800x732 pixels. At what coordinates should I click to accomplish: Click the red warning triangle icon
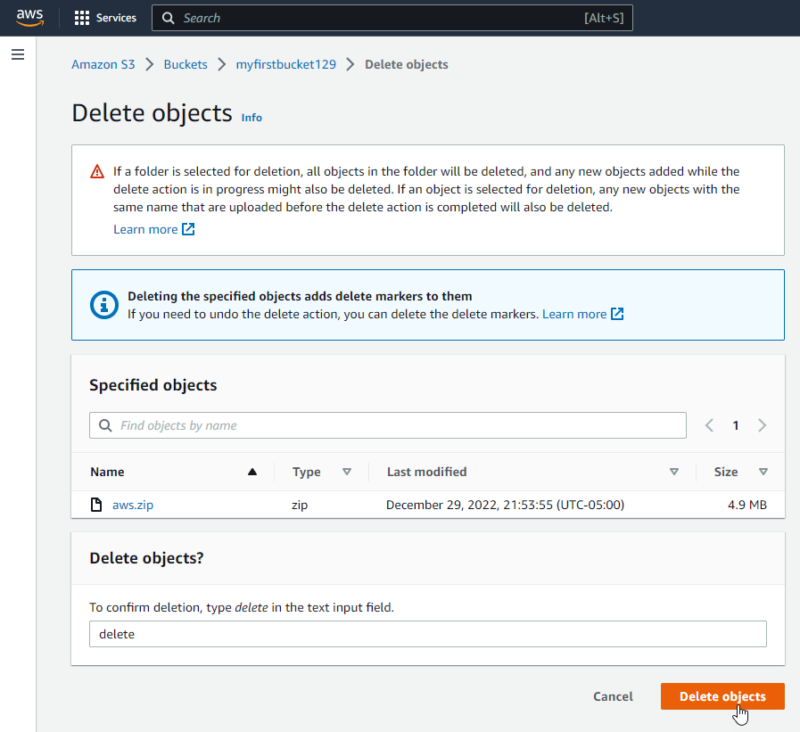pyautogui.click(x=97, y=170)
